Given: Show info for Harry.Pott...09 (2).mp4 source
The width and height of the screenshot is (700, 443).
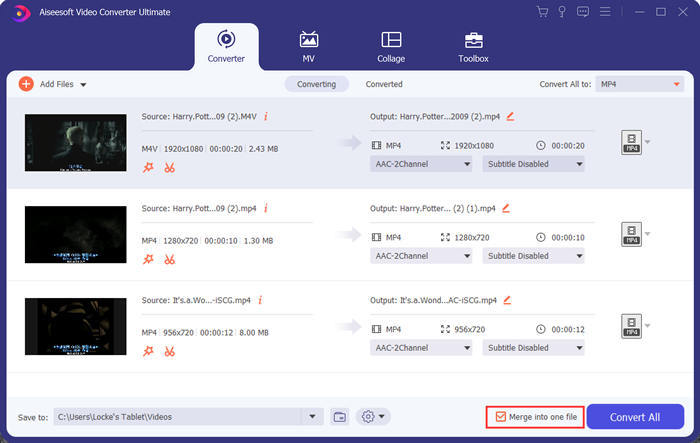Looking at the screenshot, I should 266,208.
